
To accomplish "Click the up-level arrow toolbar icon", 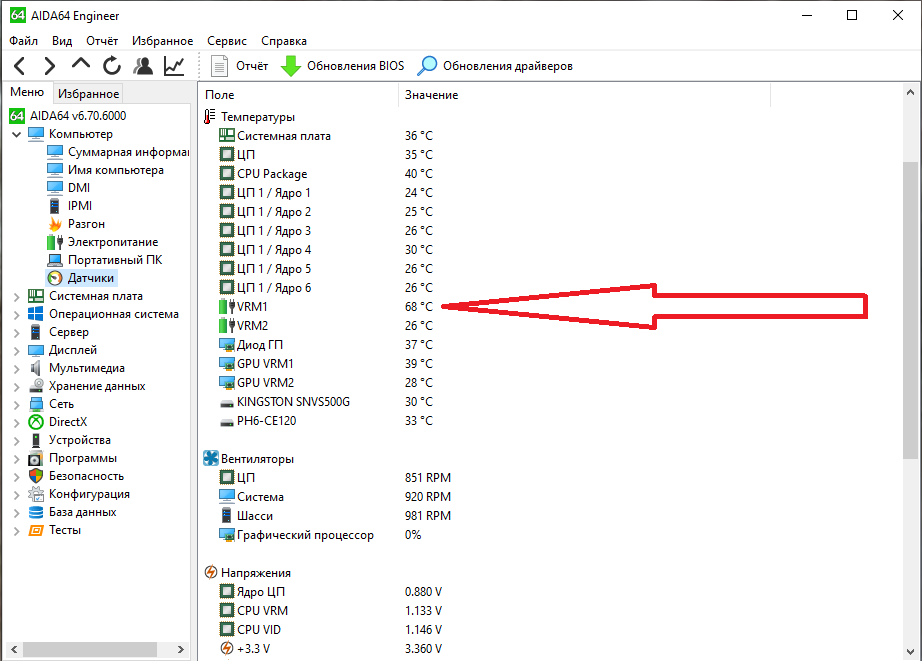I will [81, 64].
